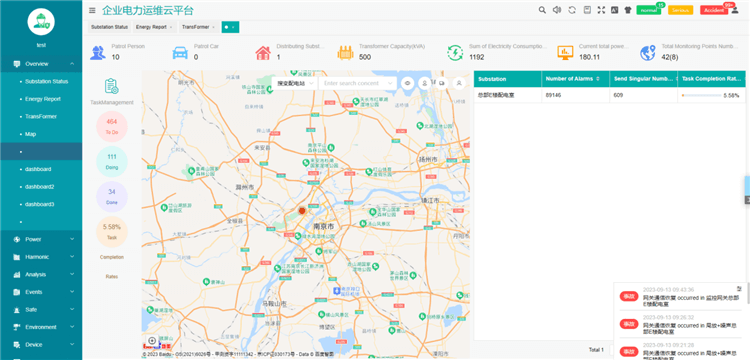750x360 pixels.
Task: Change language with the A translate icon
Action: click(615, 10)
